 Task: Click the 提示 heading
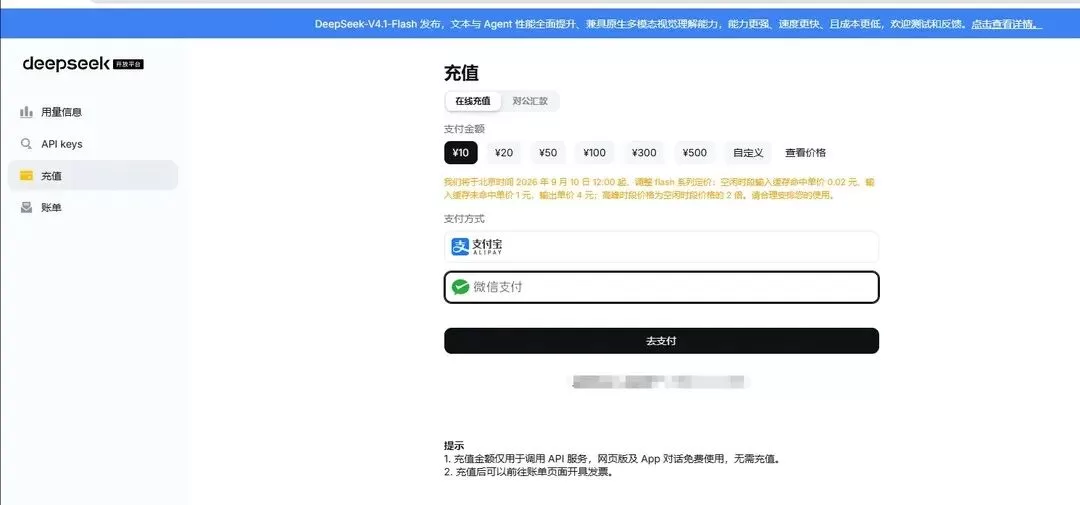(454, 446)
